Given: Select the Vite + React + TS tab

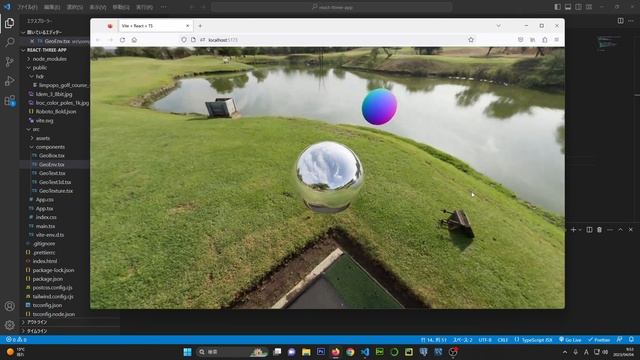Looking at the screenshot, I should coord(155,26).
